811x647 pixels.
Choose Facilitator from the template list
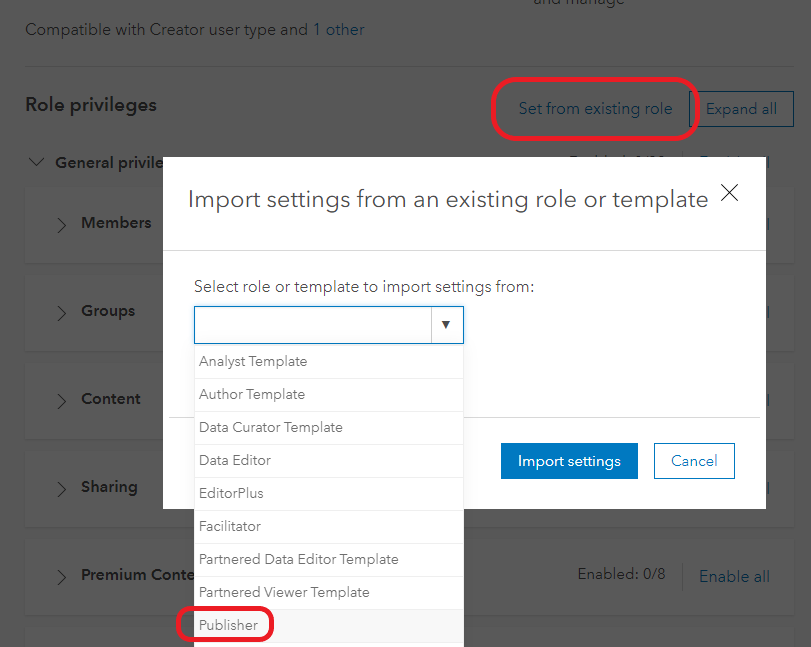pyautogui.click(x=228, y=526)
